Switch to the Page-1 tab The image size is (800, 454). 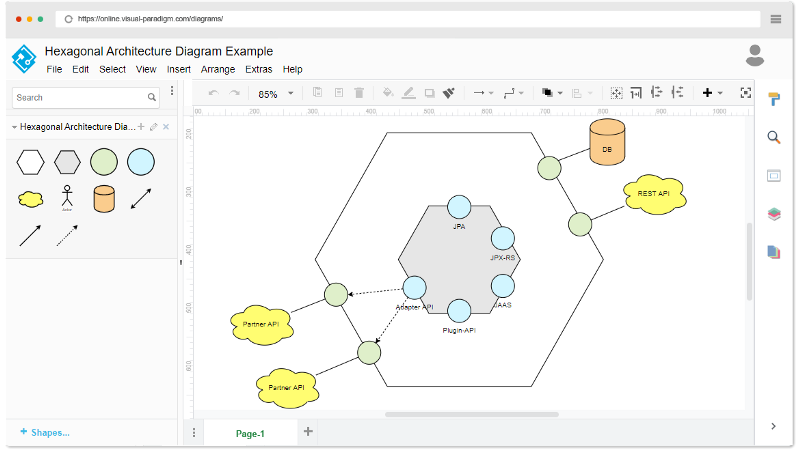tap(250, 433)
